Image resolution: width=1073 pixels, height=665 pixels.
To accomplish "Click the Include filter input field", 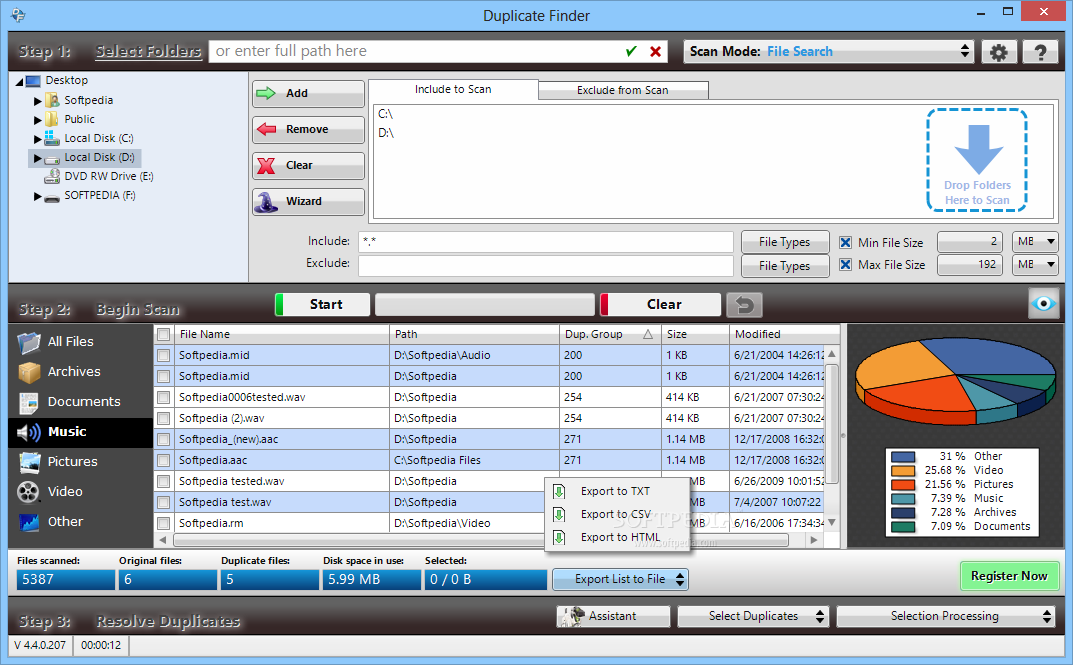I will [545, 242].
